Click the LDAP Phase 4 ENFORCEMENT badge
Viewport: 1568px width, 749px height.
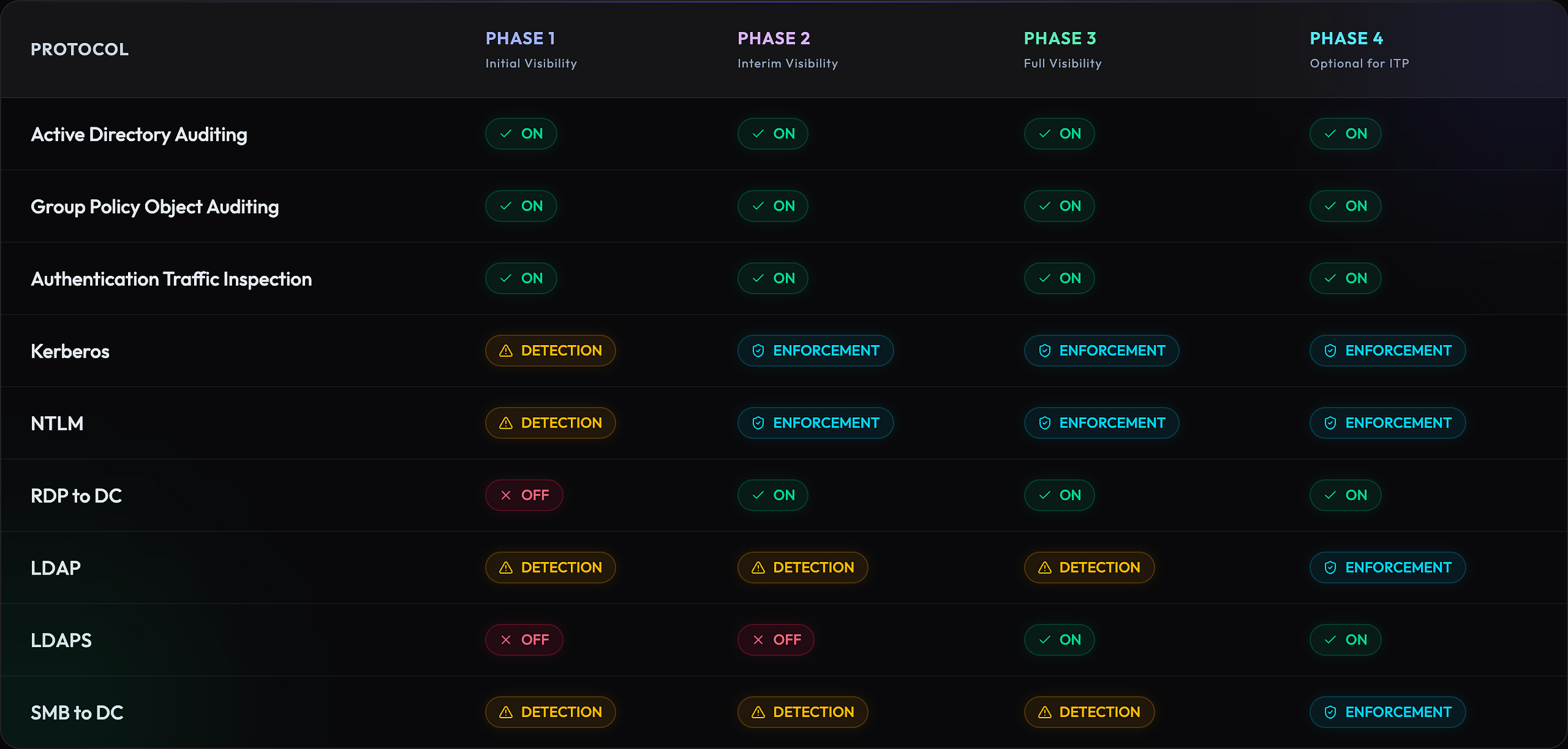[x=1388, y=568]
